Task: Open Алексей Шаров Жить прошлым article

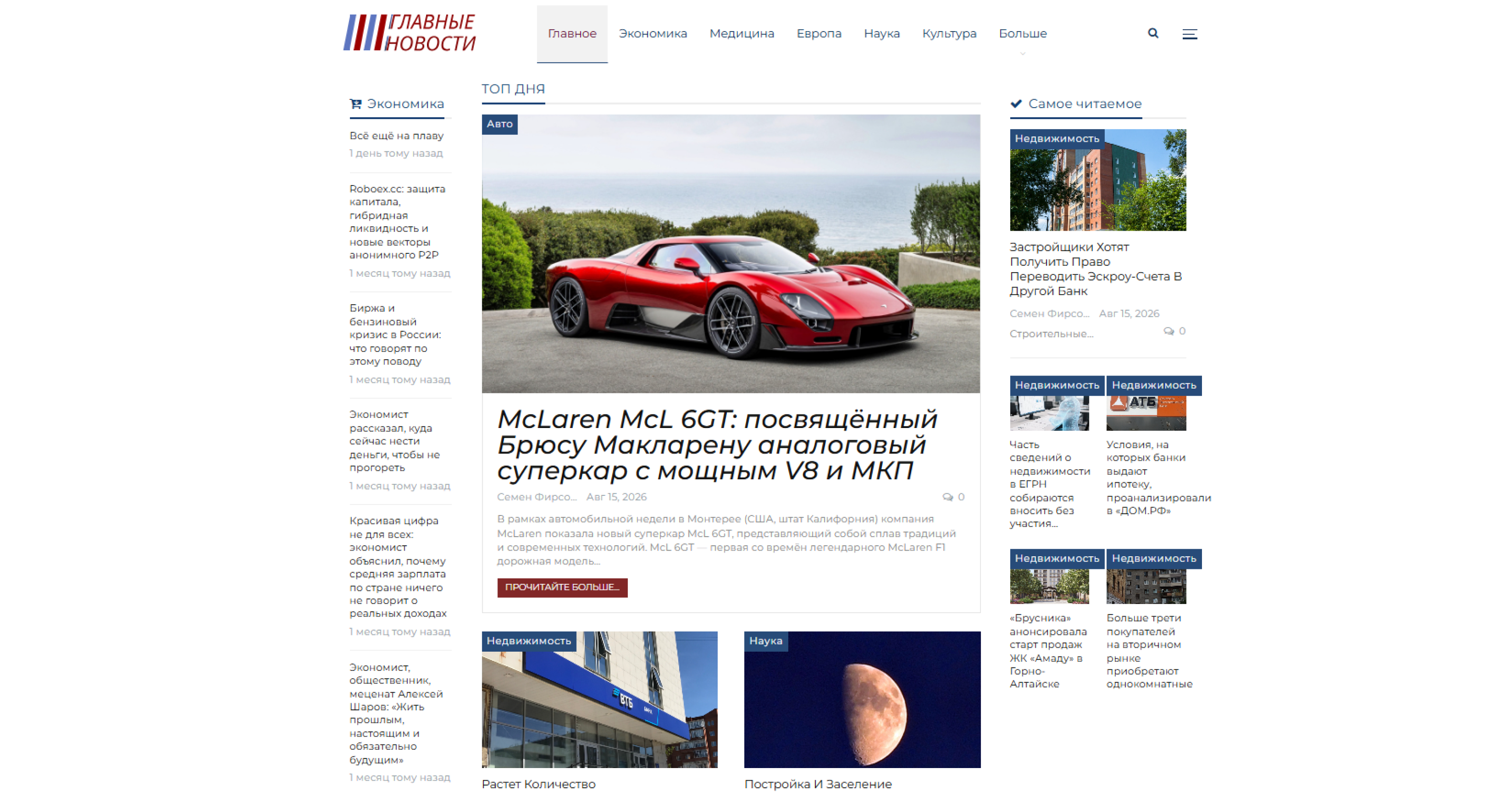Action: pos(397,713)
